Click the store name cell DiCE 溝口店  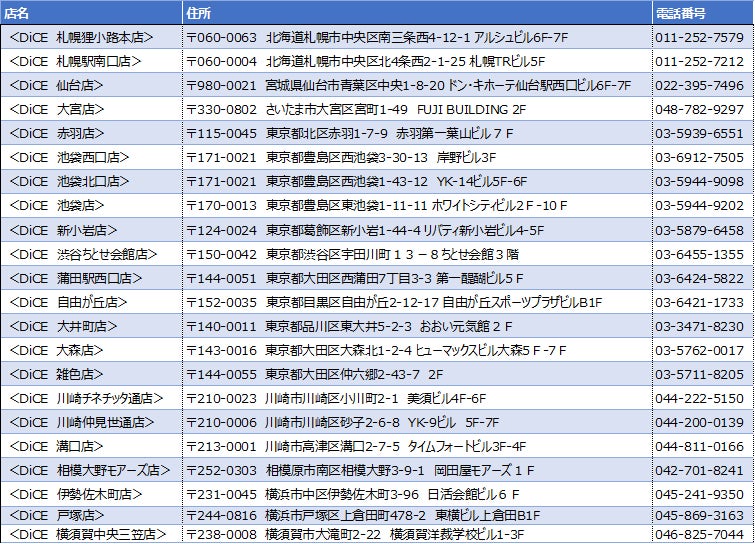coord(91,447)
